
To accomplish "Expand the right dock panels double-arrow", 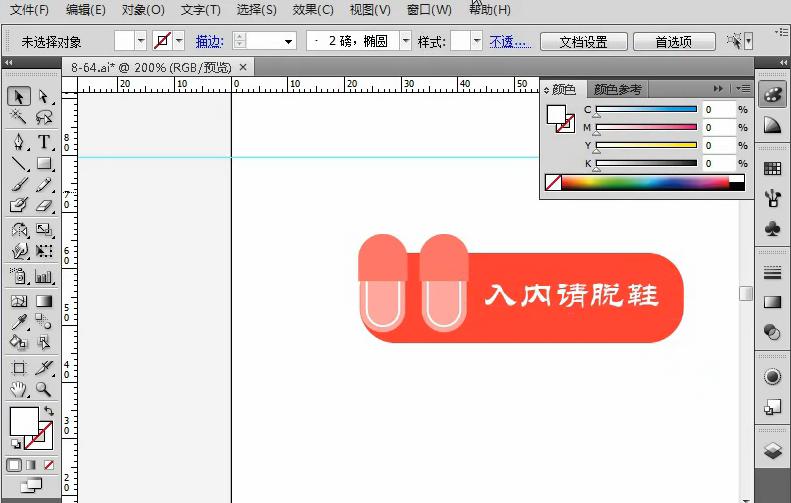I will click(x=783, y=62).
